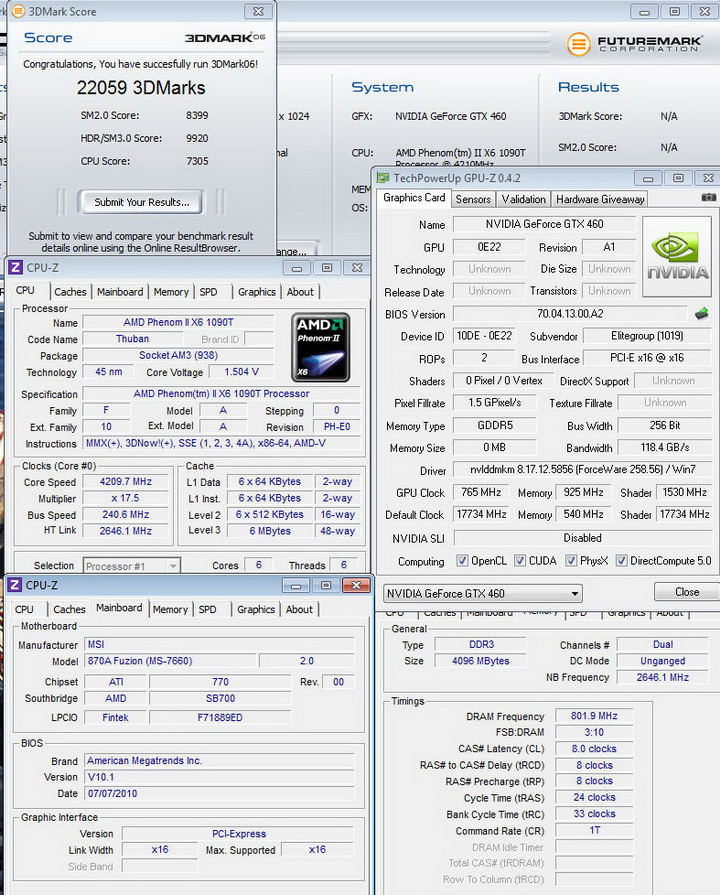Click the Bandwidth value 118.4 GB/s
720x895 pixels.
[x=665, y=448]
